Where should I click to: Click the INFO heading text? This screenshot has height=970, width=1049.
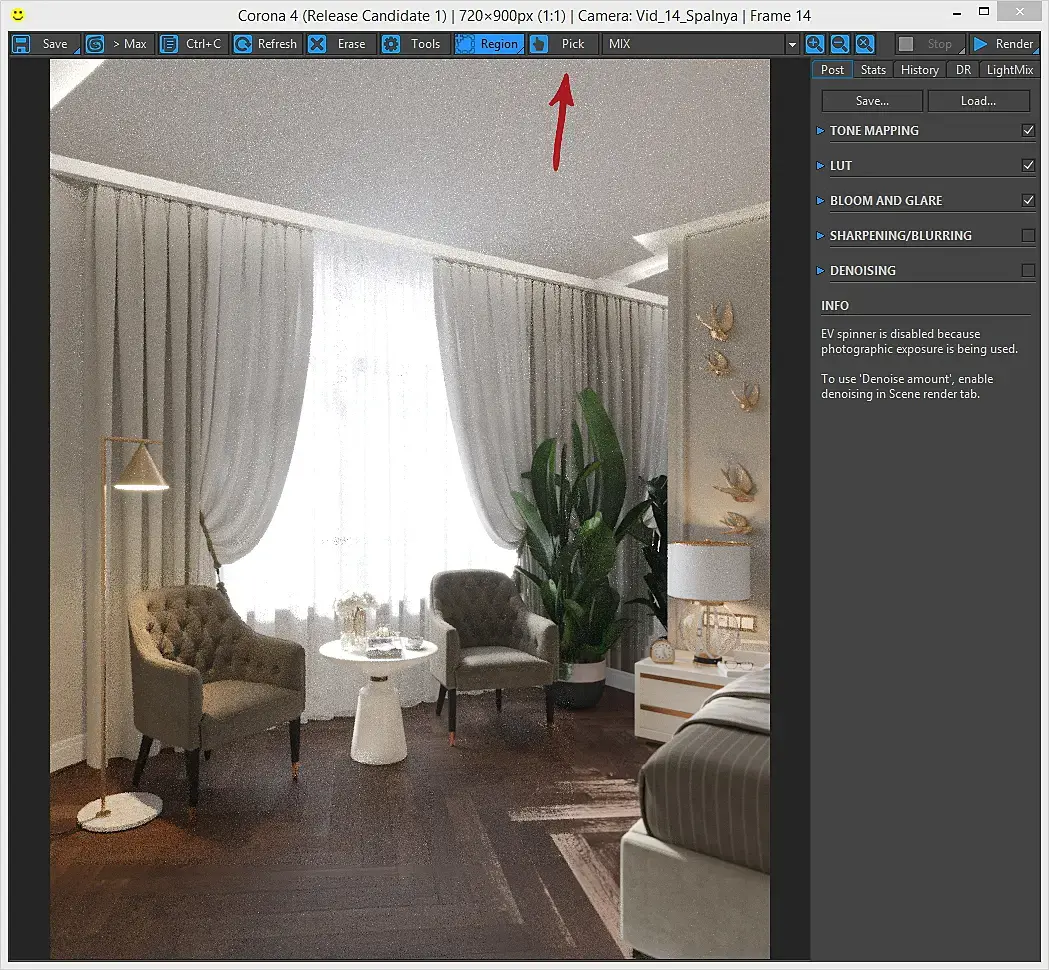pyautogui.click(x=835, y=306)
